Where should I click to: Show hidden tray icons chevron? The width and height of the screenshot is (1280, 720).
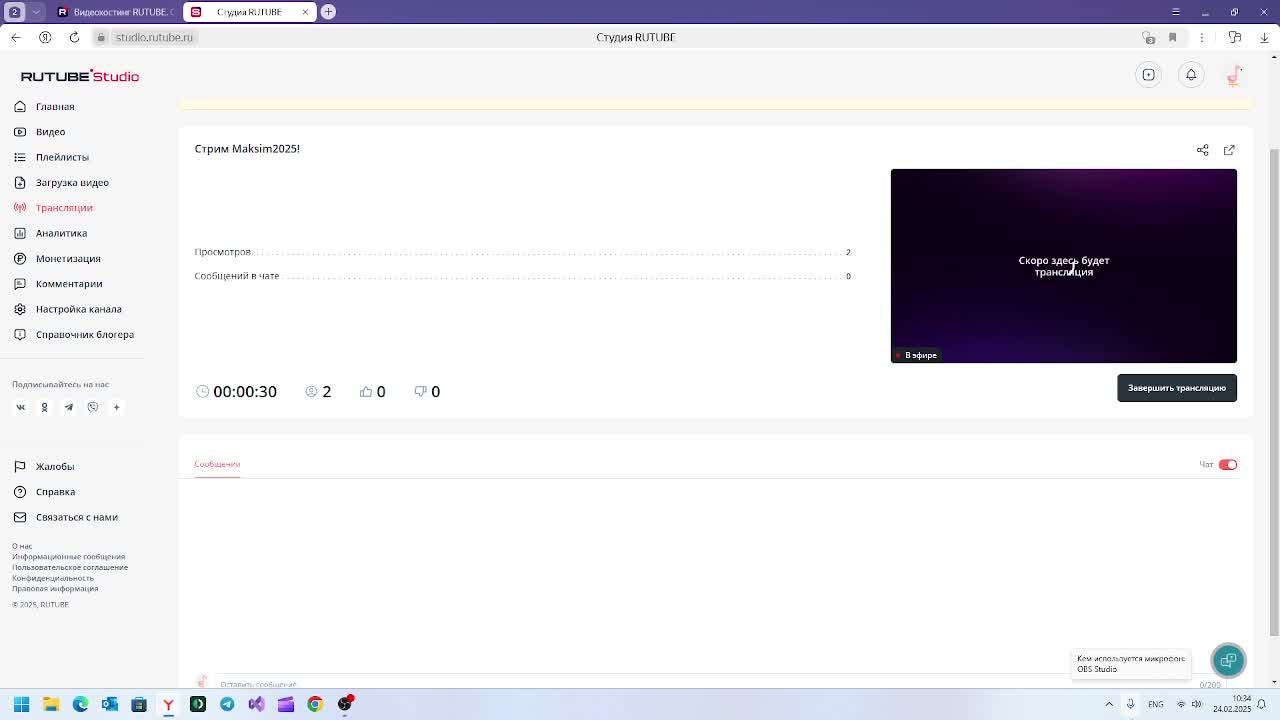(1109, 704)
